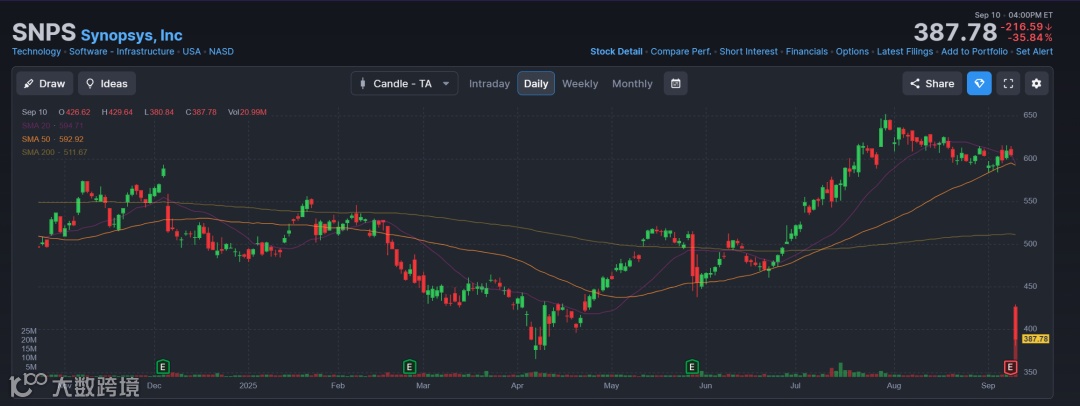Image resolution: width=1080 pixels, height=406 pixels.
Task: Click Add to Portfolio link
Action: pos(974,52)
